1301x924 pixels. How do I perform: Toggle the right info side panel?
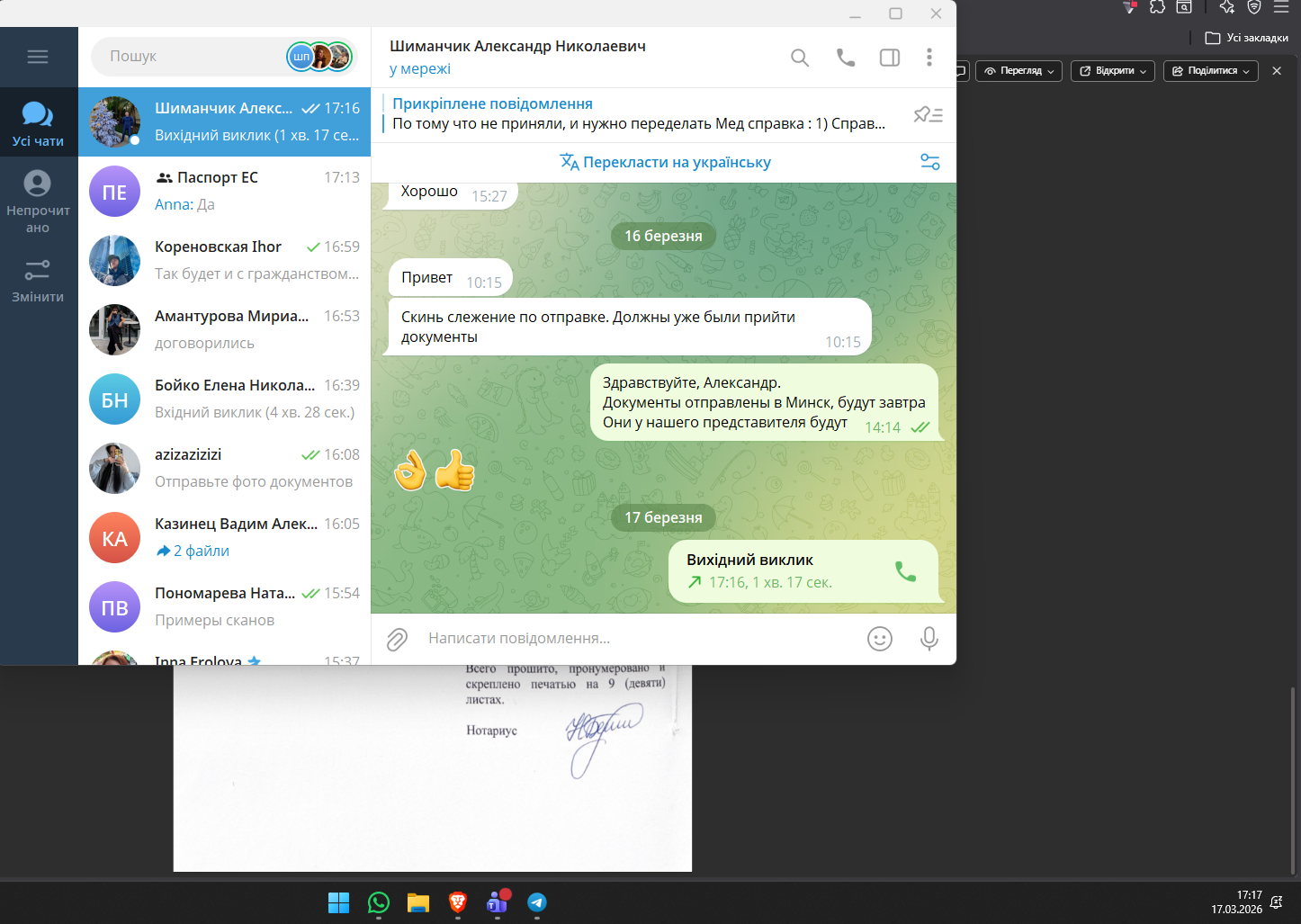coord(890,58)
